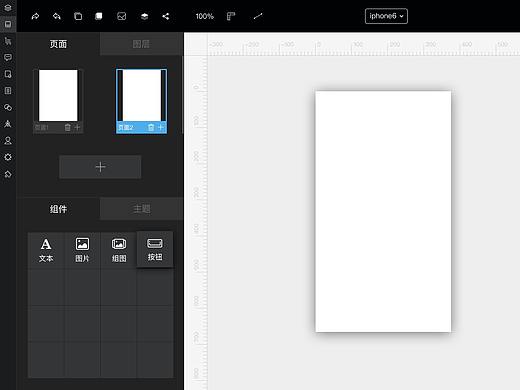This screenshot has width=520, height=390.
Task: Click the user profile sidebar icon
Action: pyautogui.click(x=8, y=141)
